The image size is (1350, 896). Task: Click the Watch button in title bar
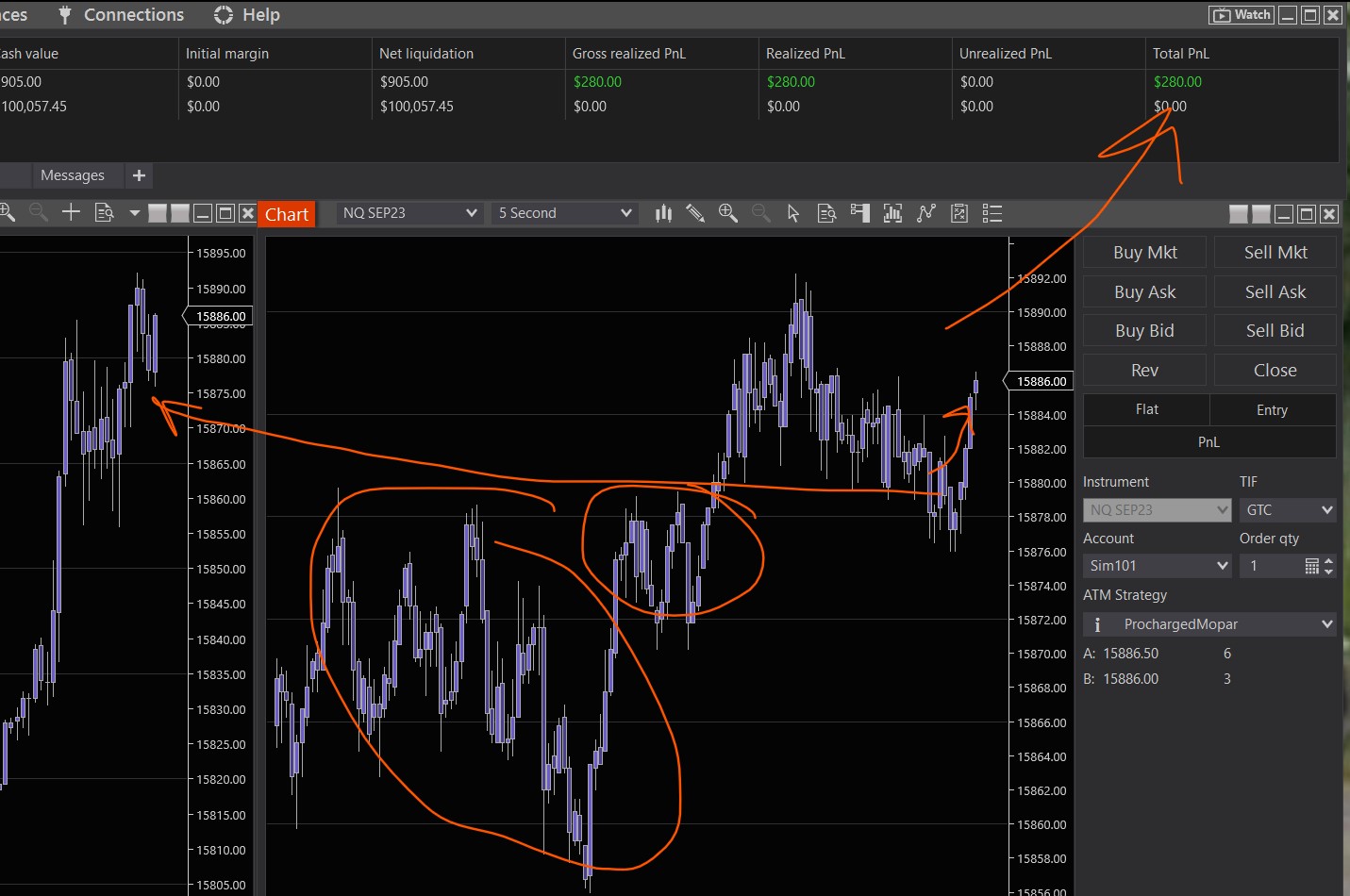1242,14
